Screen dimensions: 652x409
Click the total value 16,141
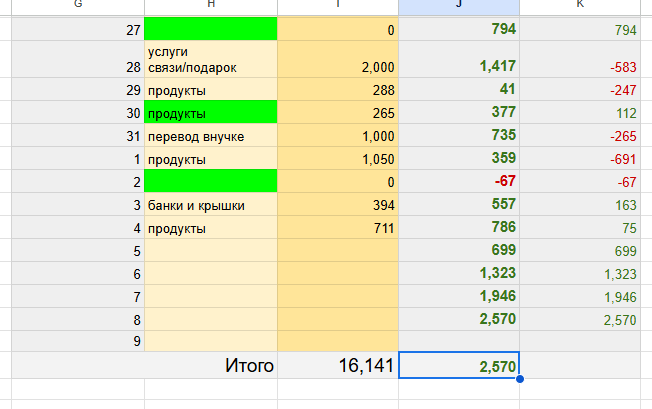click(338, 365)
